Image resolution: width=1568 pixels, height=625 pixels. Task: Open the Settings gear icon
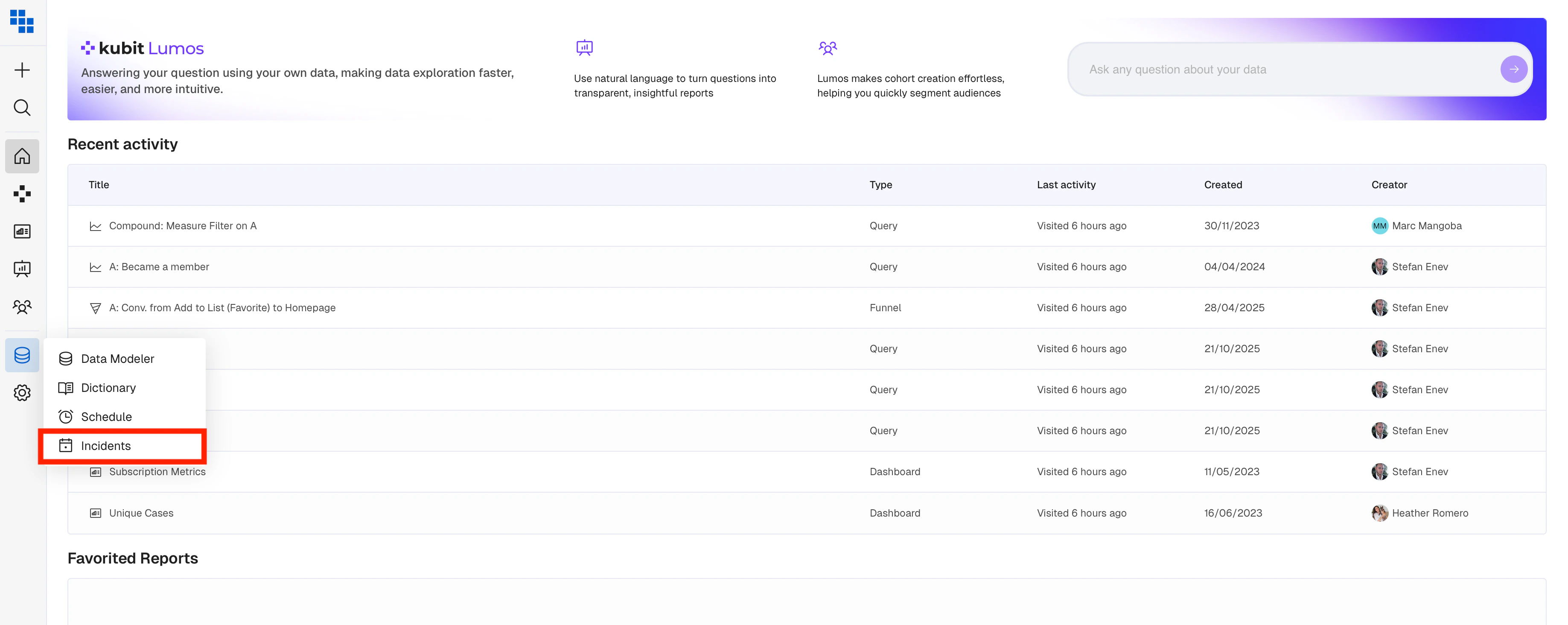pos(22,393)
